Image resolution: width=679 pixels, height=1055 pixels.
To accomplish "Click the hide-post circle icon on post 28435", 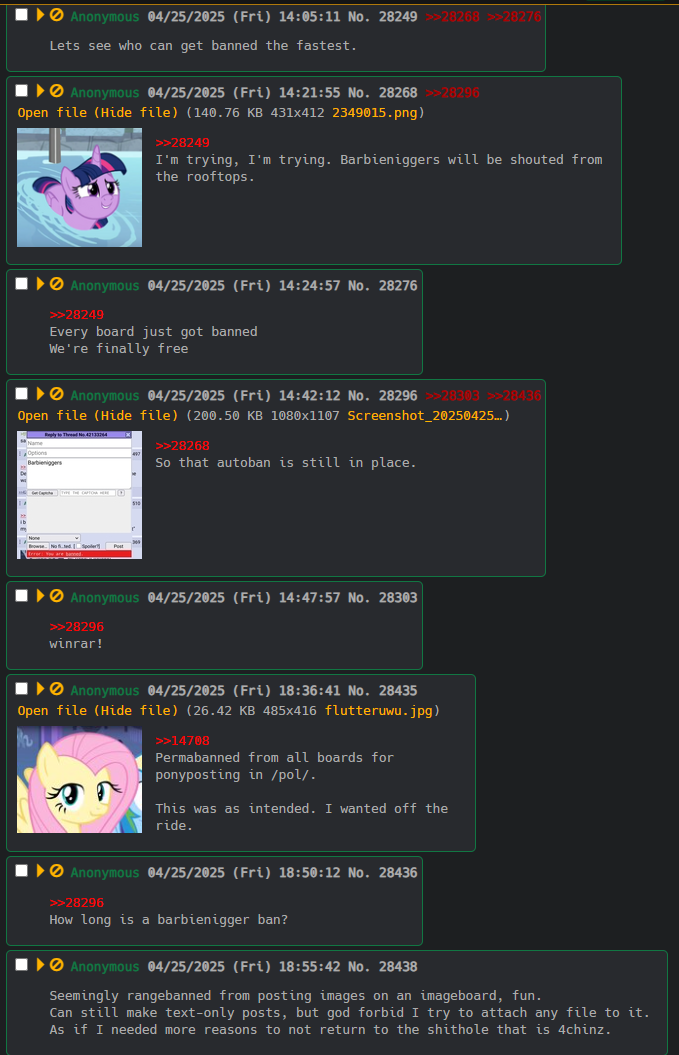I will click(57, 689).
